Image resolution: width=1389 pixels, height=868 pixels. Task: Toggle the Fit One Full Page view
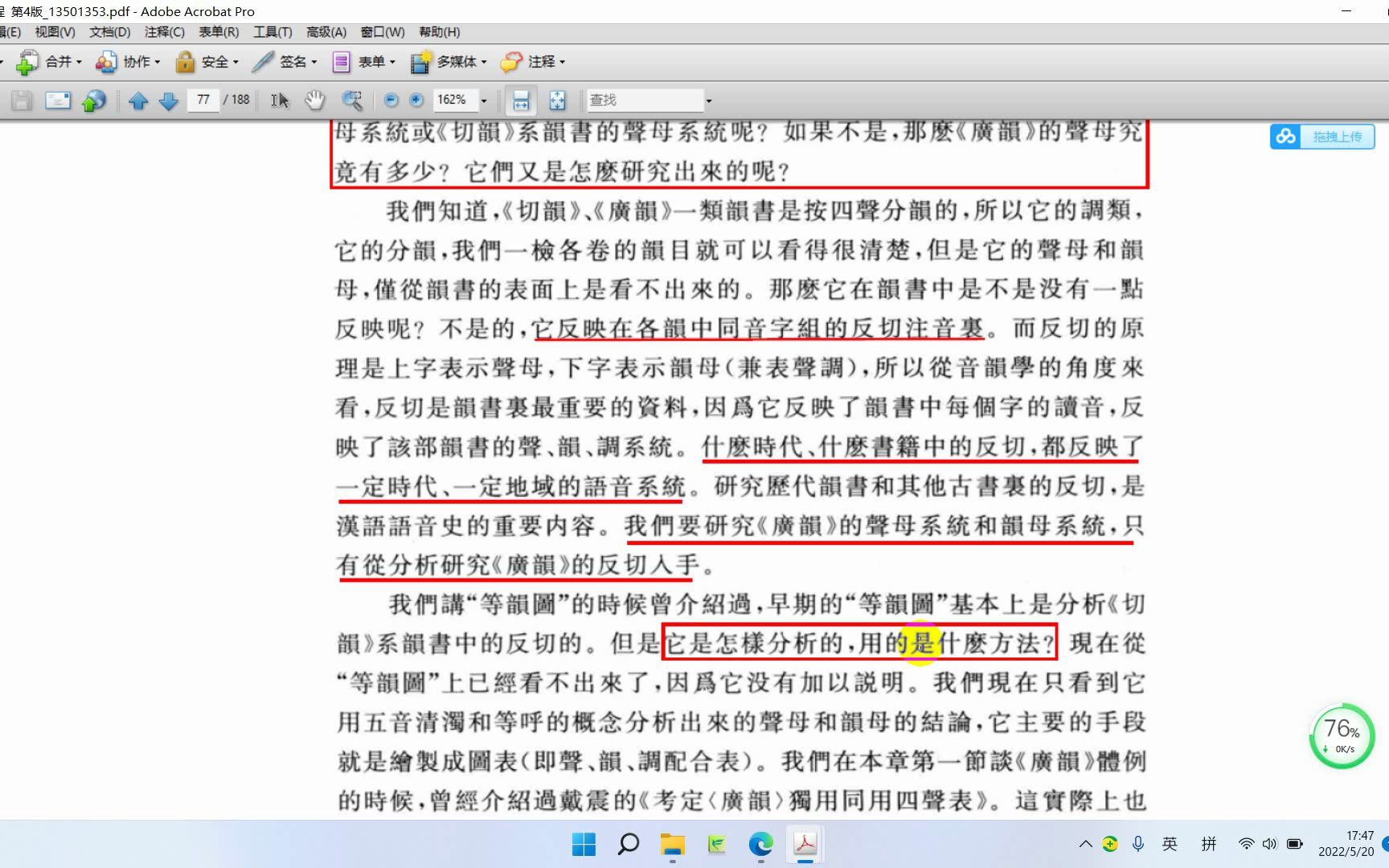557,100
